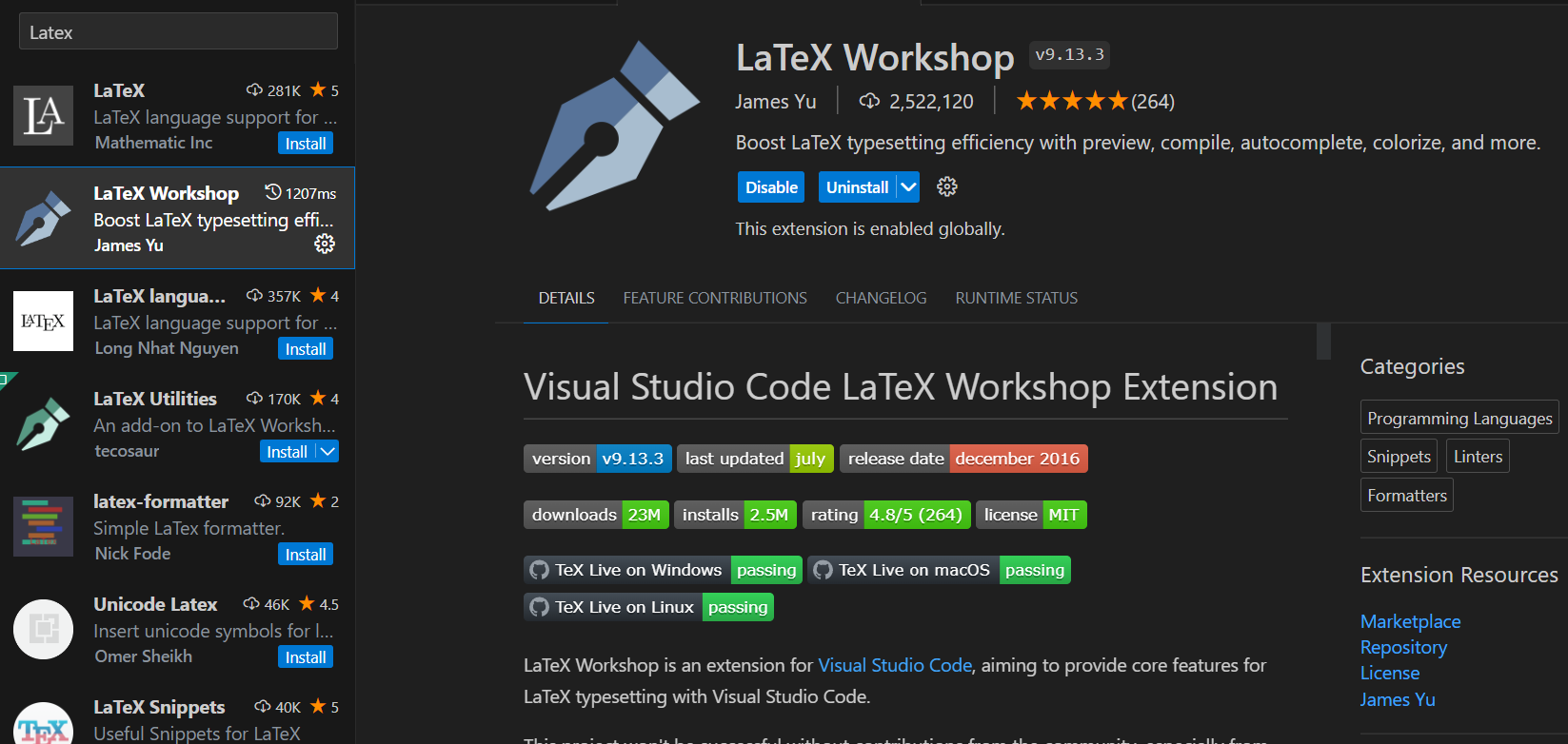Click the details pane scrollbar thumb
This screenshot has width=1568, height=744.
1323,342
